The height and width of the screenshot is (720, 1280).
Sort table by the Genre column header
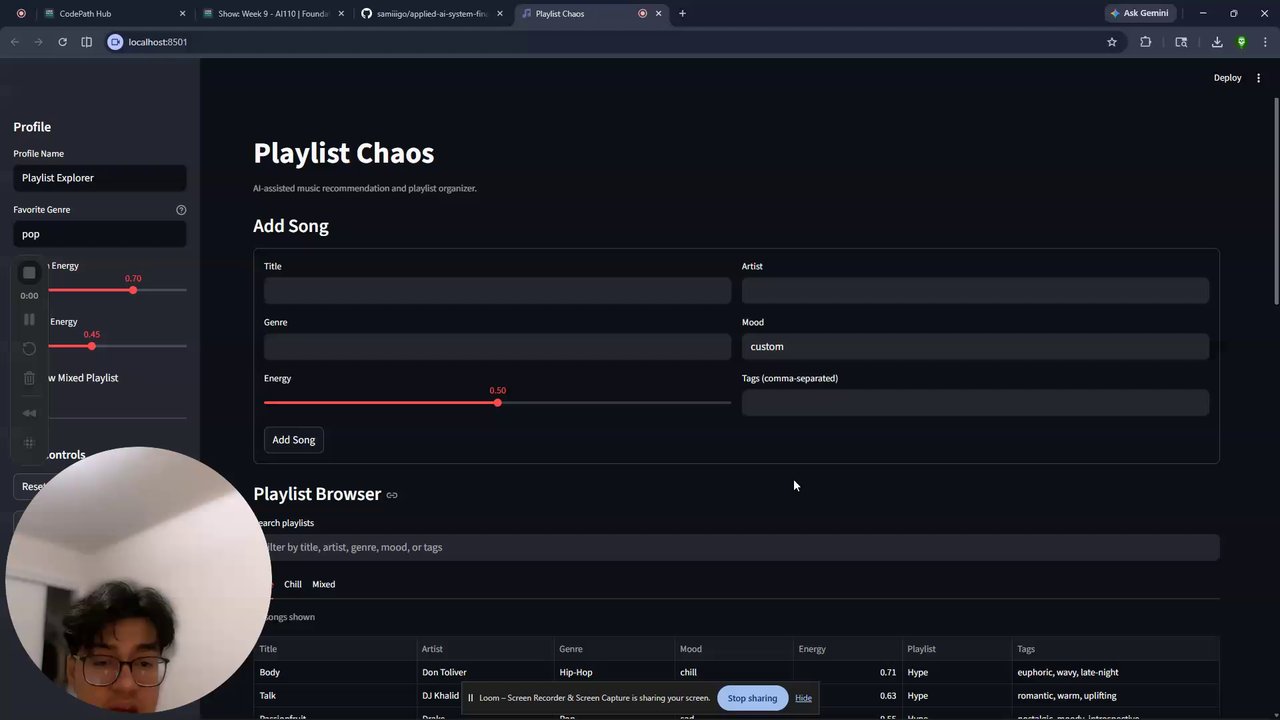pos(614,649)
